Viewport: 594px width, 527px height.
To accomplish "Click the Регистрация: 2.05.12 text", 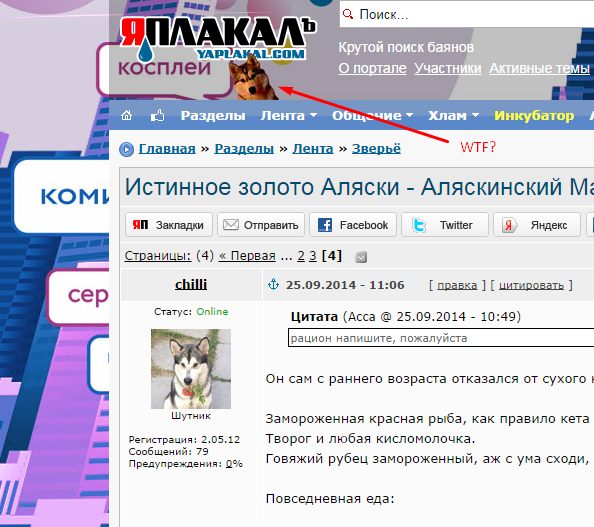I will tap(184, 439).
